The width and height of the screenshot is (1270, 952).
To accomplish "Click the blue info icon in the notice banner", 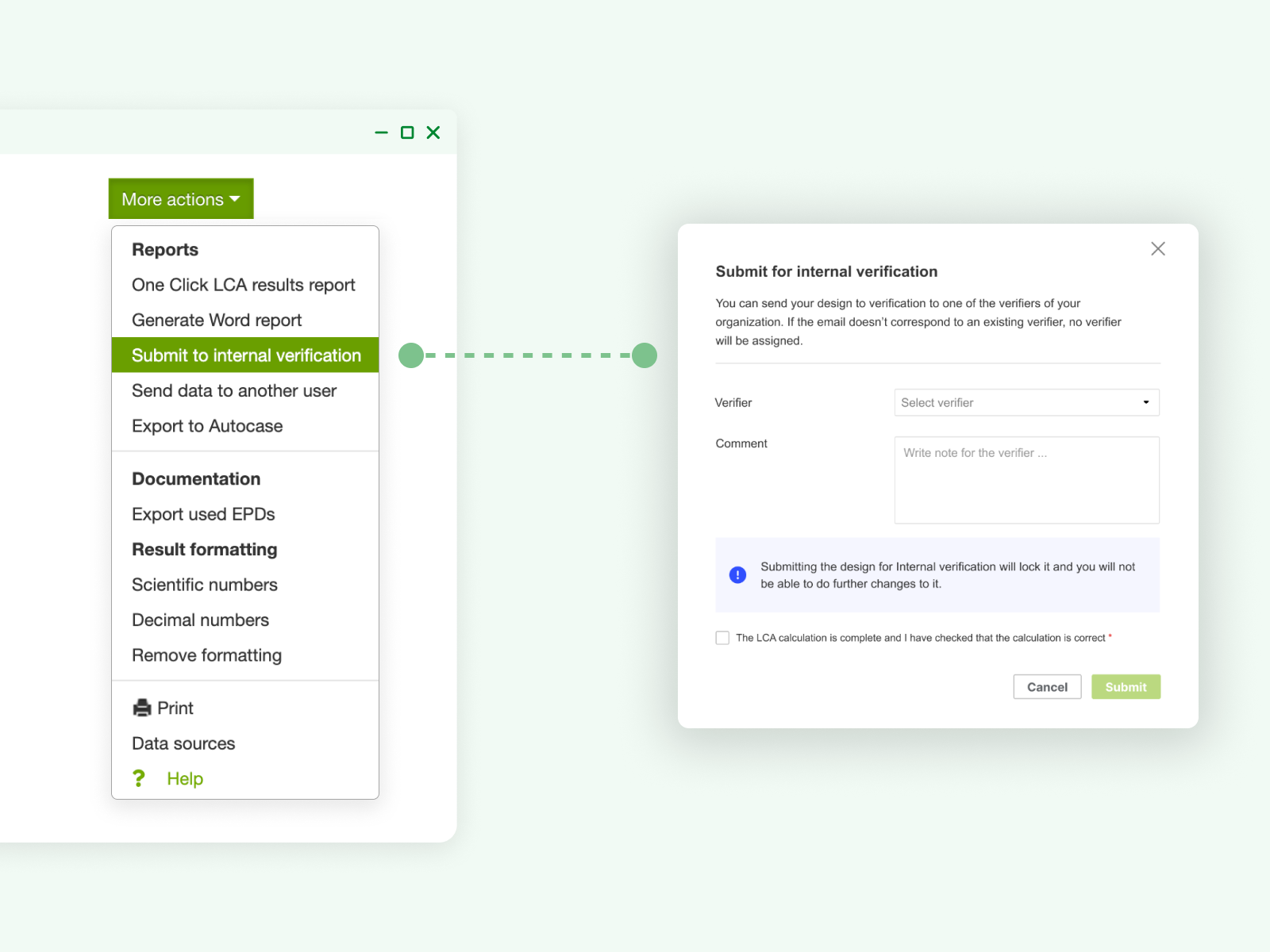I will [x=737, y=575].
